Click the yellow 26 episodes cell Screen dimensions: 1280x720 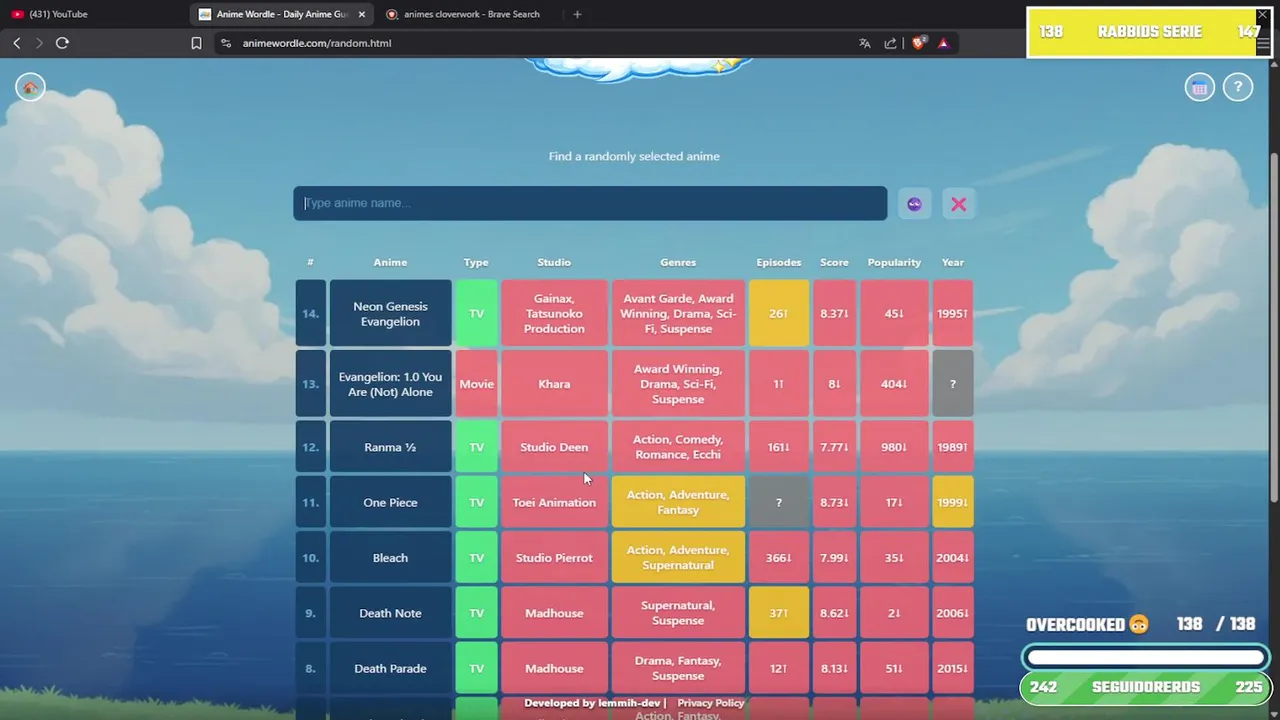pos(779,313)
